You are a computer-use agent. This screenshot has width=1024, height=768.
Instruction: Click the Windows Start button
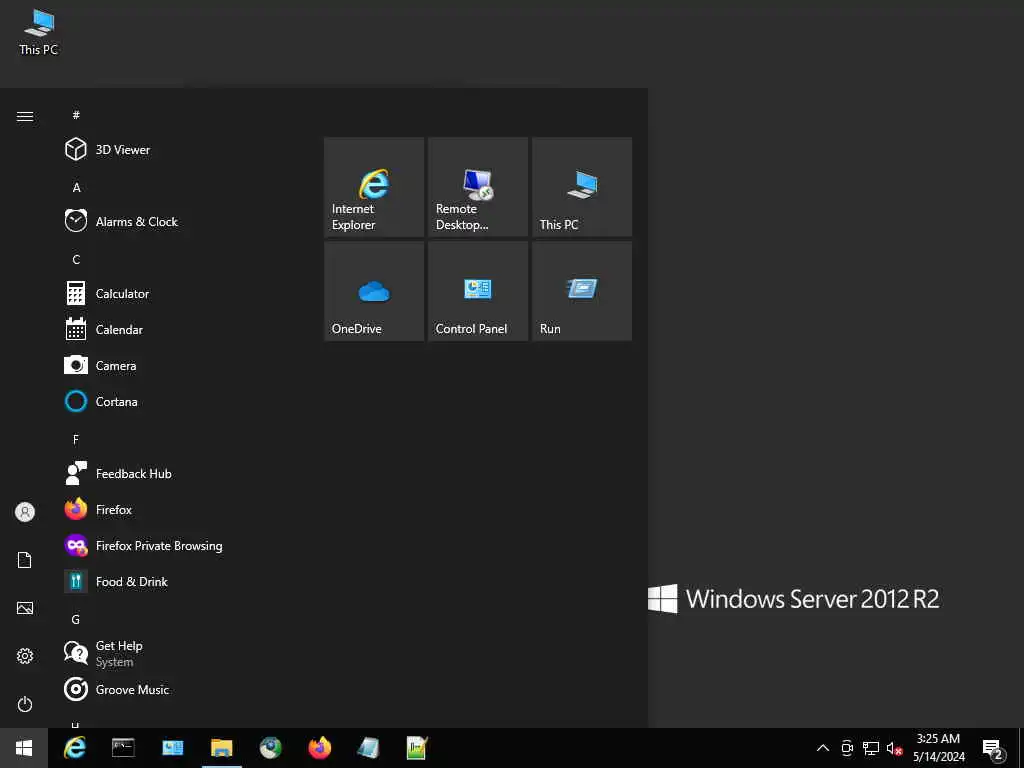coord(24,748)
